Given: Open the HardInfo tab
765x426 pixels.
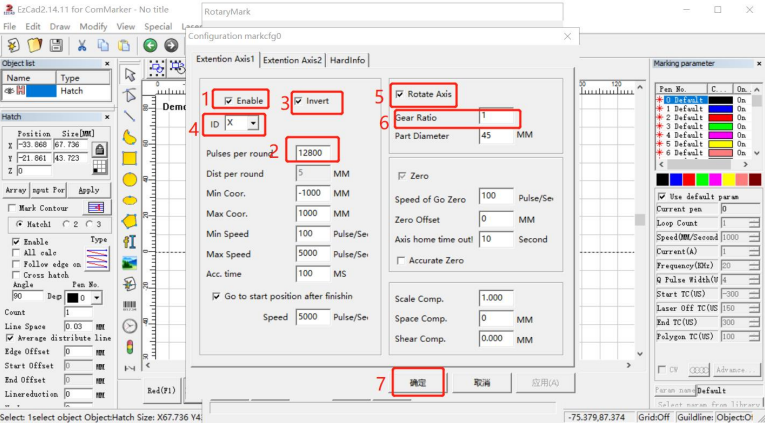Looking at the screenshot, I should pyautogui.click(x=347, y=60).
